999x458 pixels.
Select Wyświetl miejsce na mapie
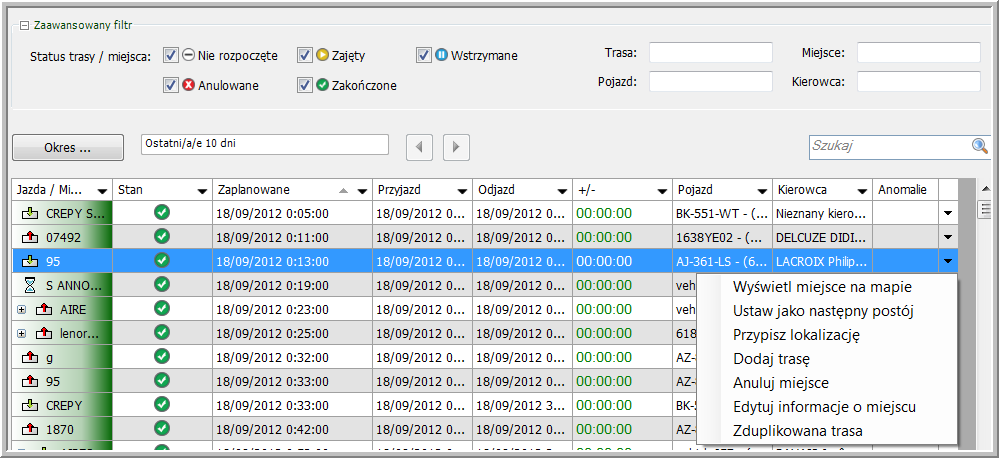822,287
